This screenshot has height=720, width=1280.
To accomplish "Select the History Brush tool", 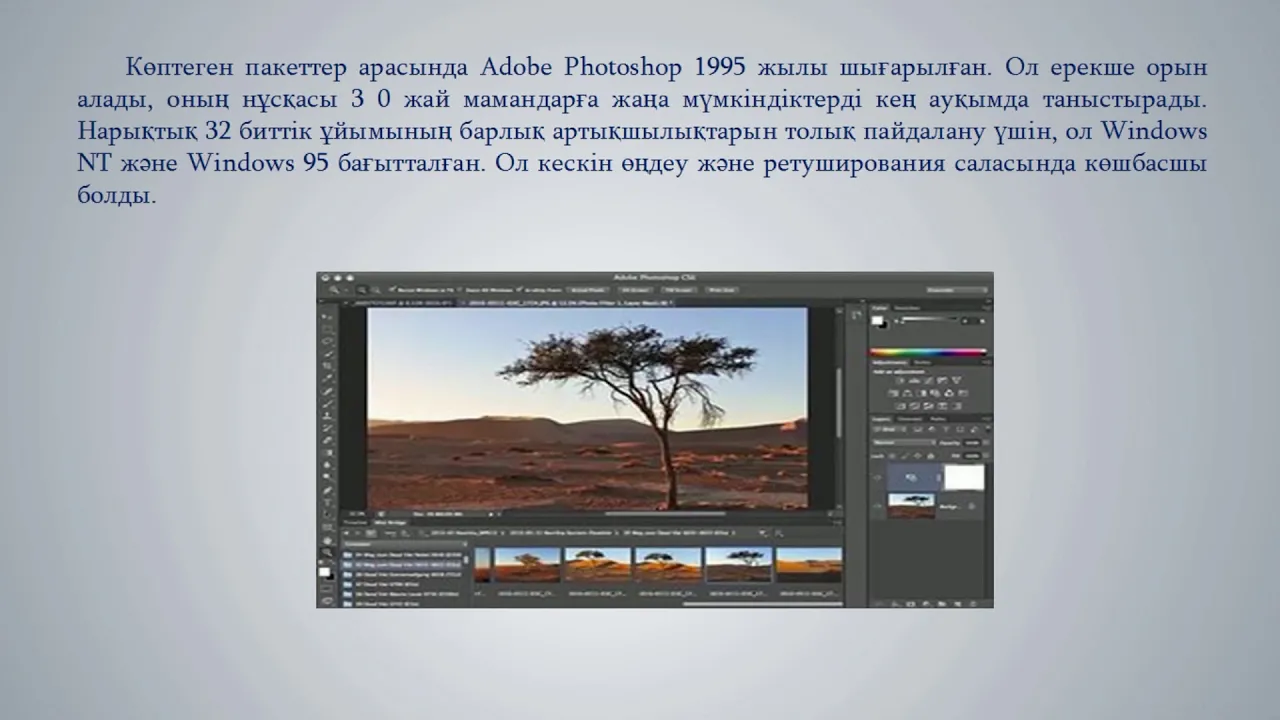I will pyautogui.click(x=327, y=428).
